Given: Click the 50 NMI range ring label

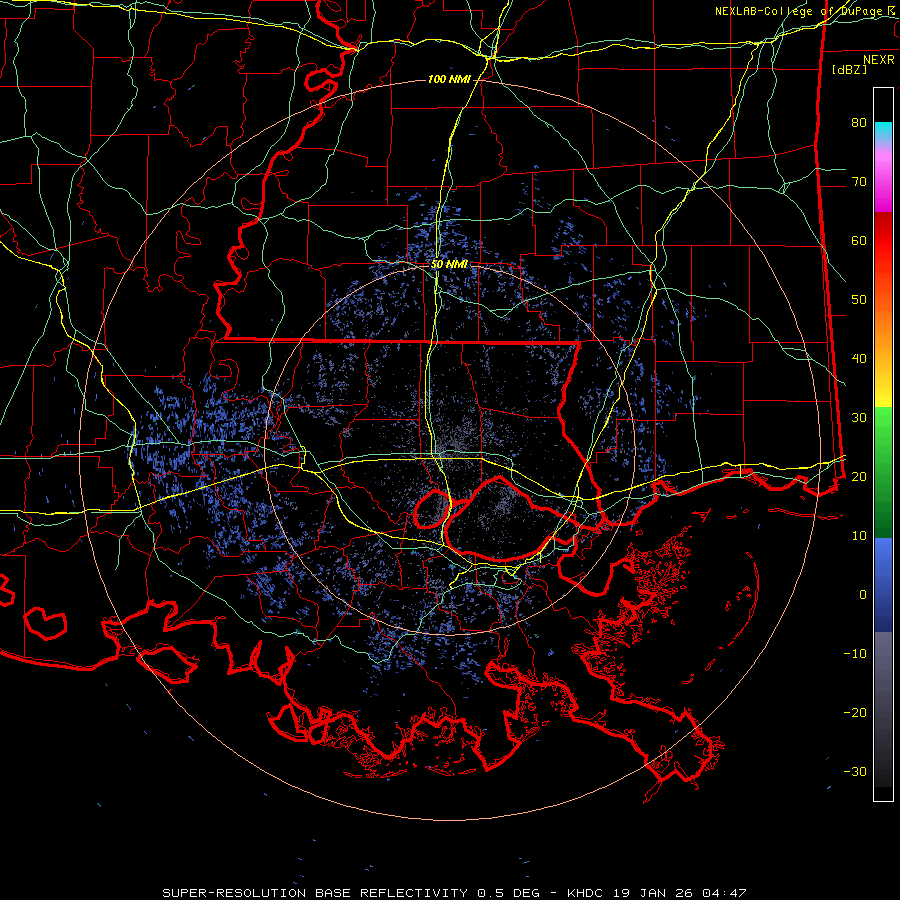Looking at the screenshot, I should [449, 265].
